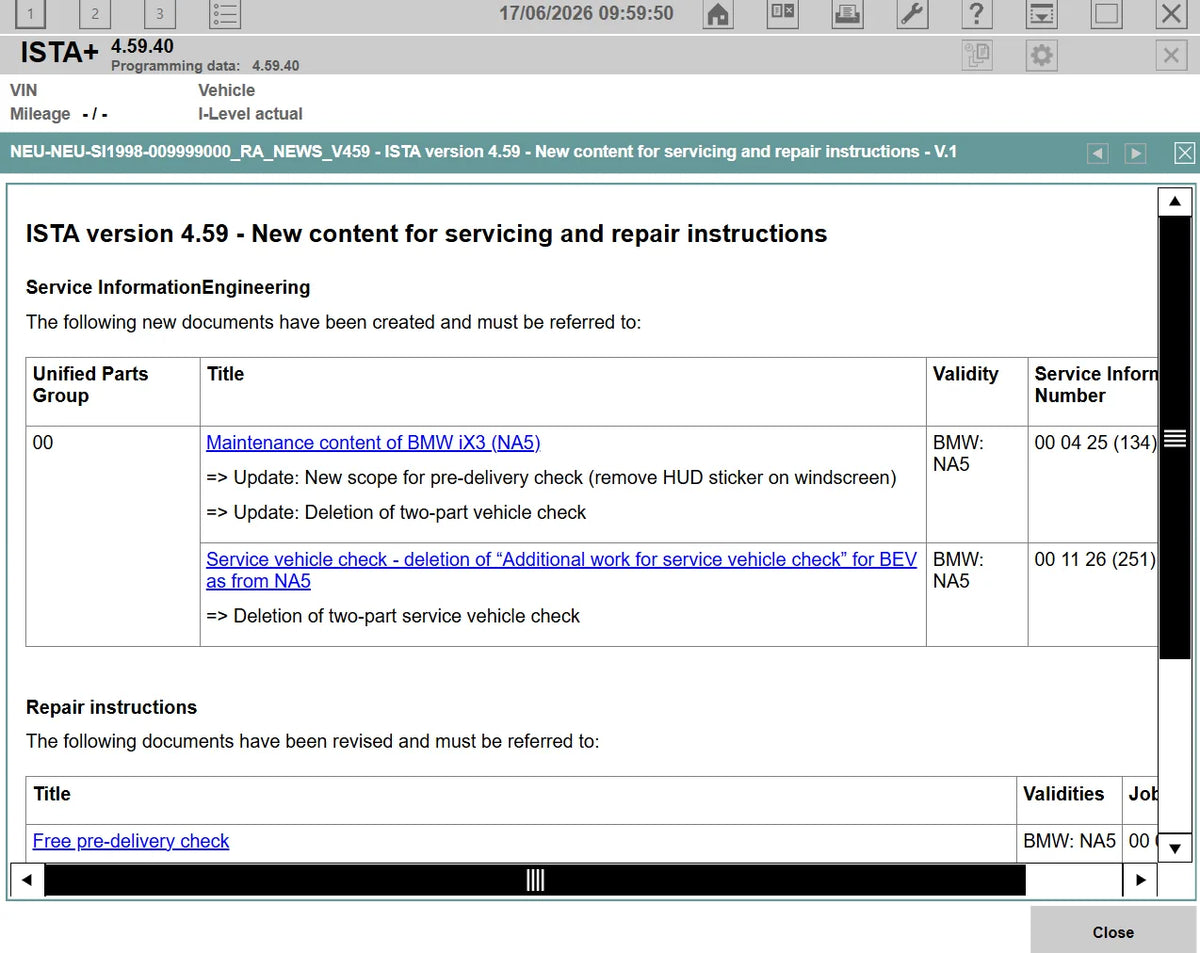Click the '00 11 26 (251)' service number
Viewport: 1200px width, 953px height.
[1095, 560]
